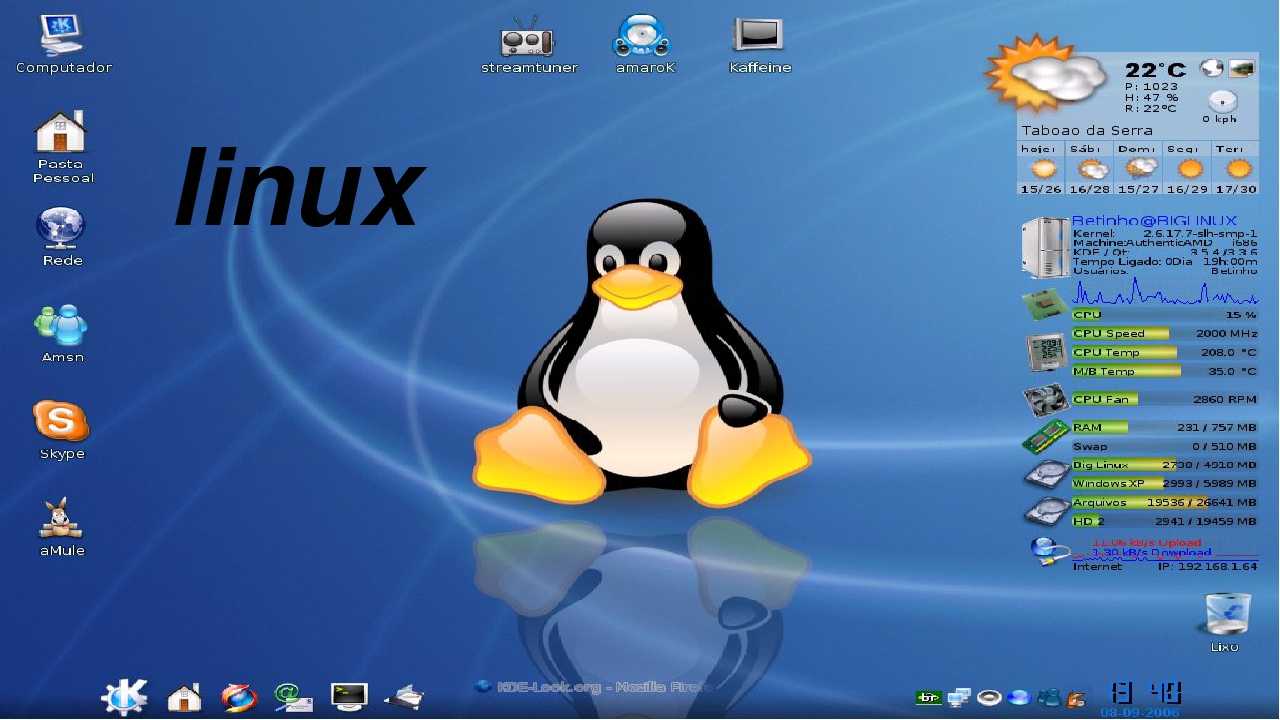The width and height of the screenshot is (1280, 720).
Task: Click the CPU Temp bar
Action: pyautogui.click(x=1165, y=353)
